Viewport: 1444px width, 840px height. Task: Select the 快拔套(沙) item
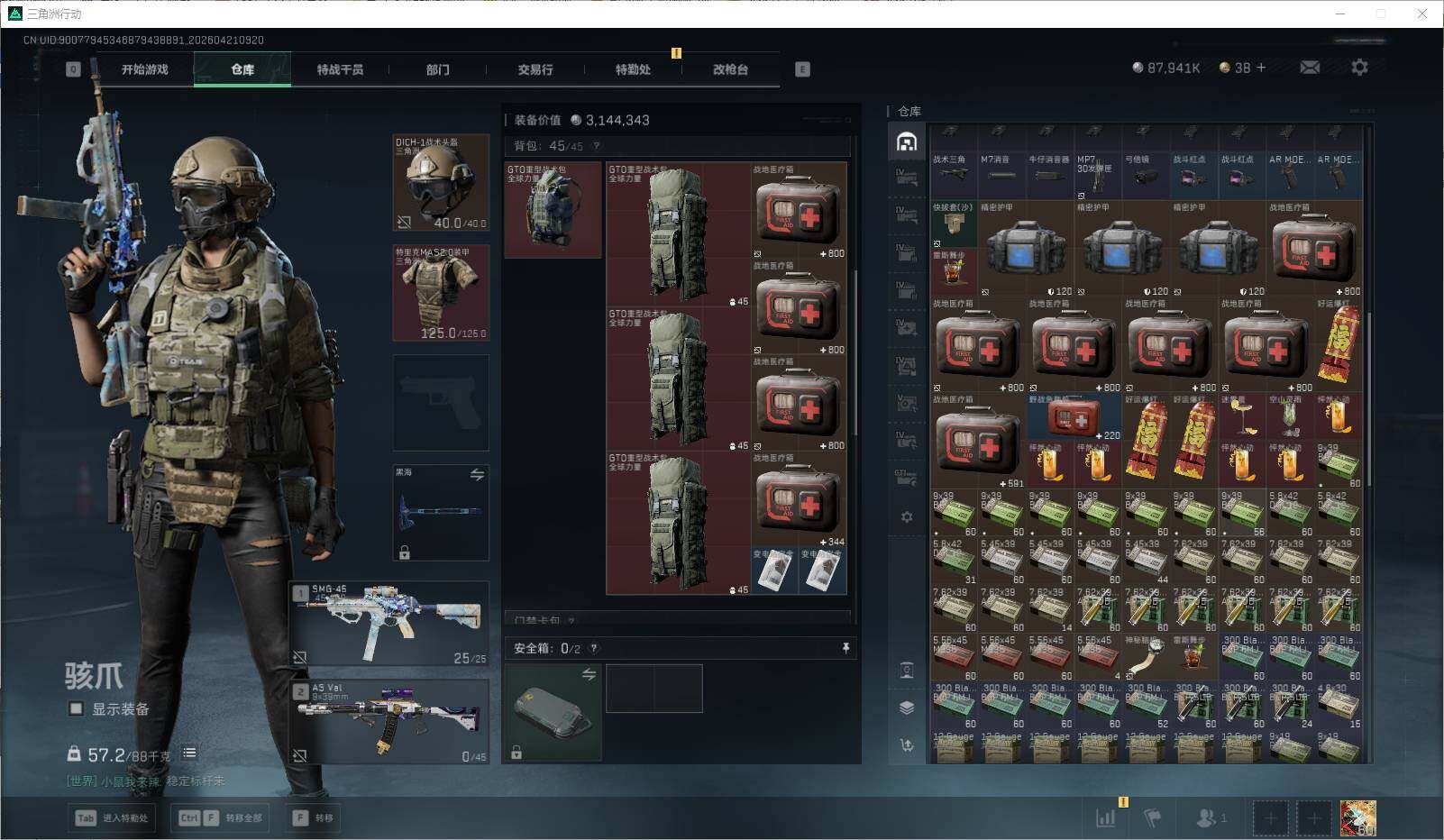coord(954,224)
